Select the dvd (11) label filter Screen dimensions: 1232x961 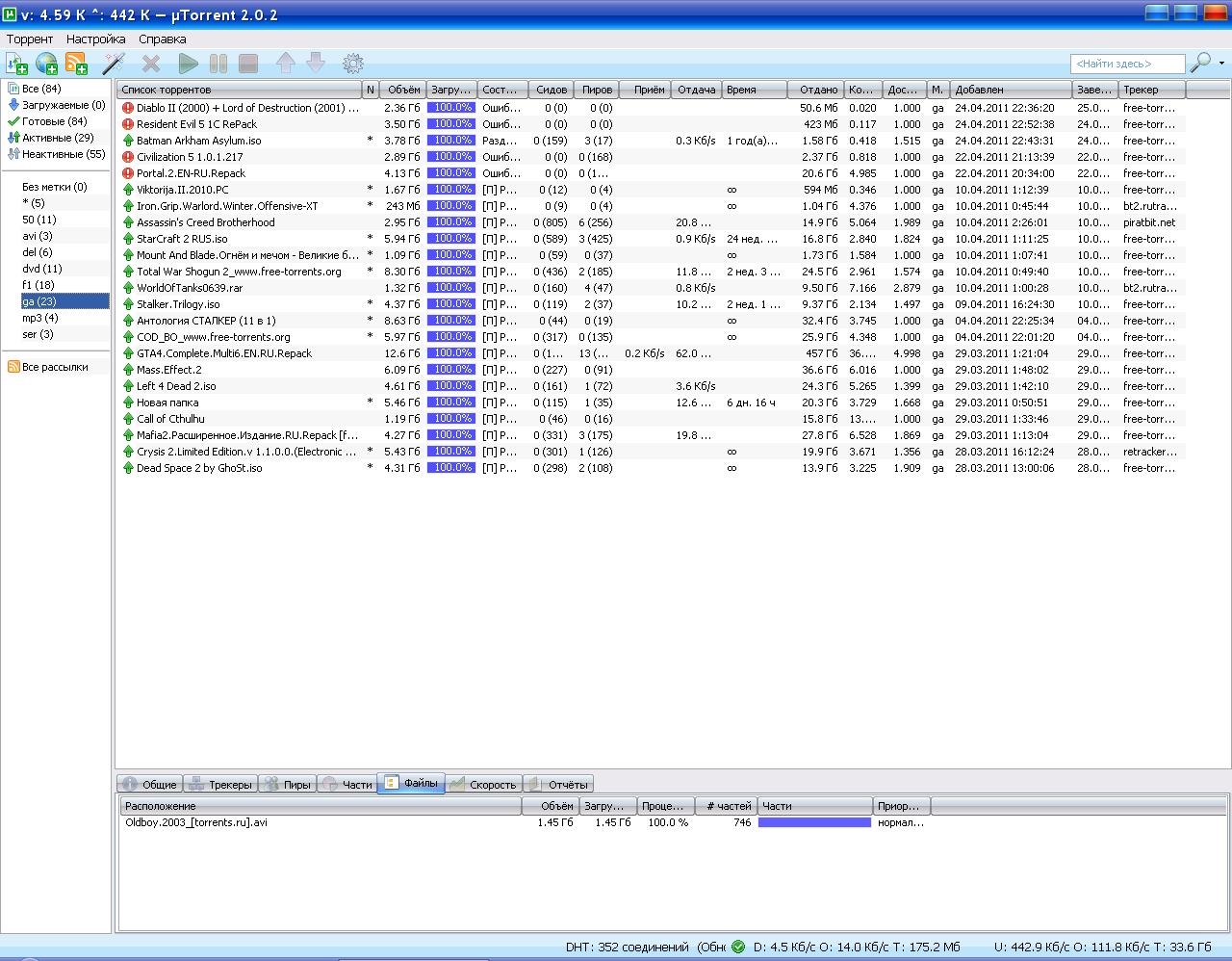point(41,269)
